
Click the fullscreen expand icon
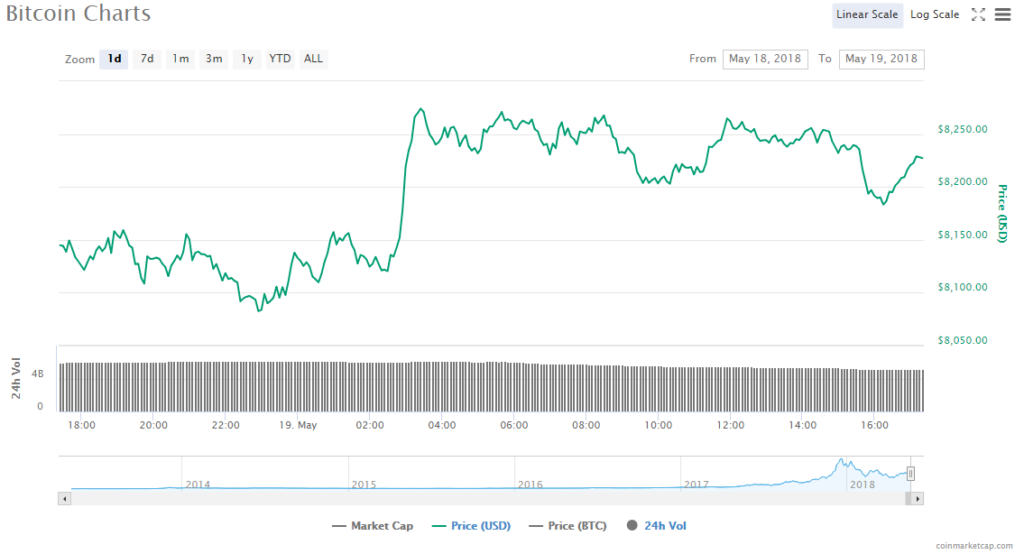click(979, 14)
